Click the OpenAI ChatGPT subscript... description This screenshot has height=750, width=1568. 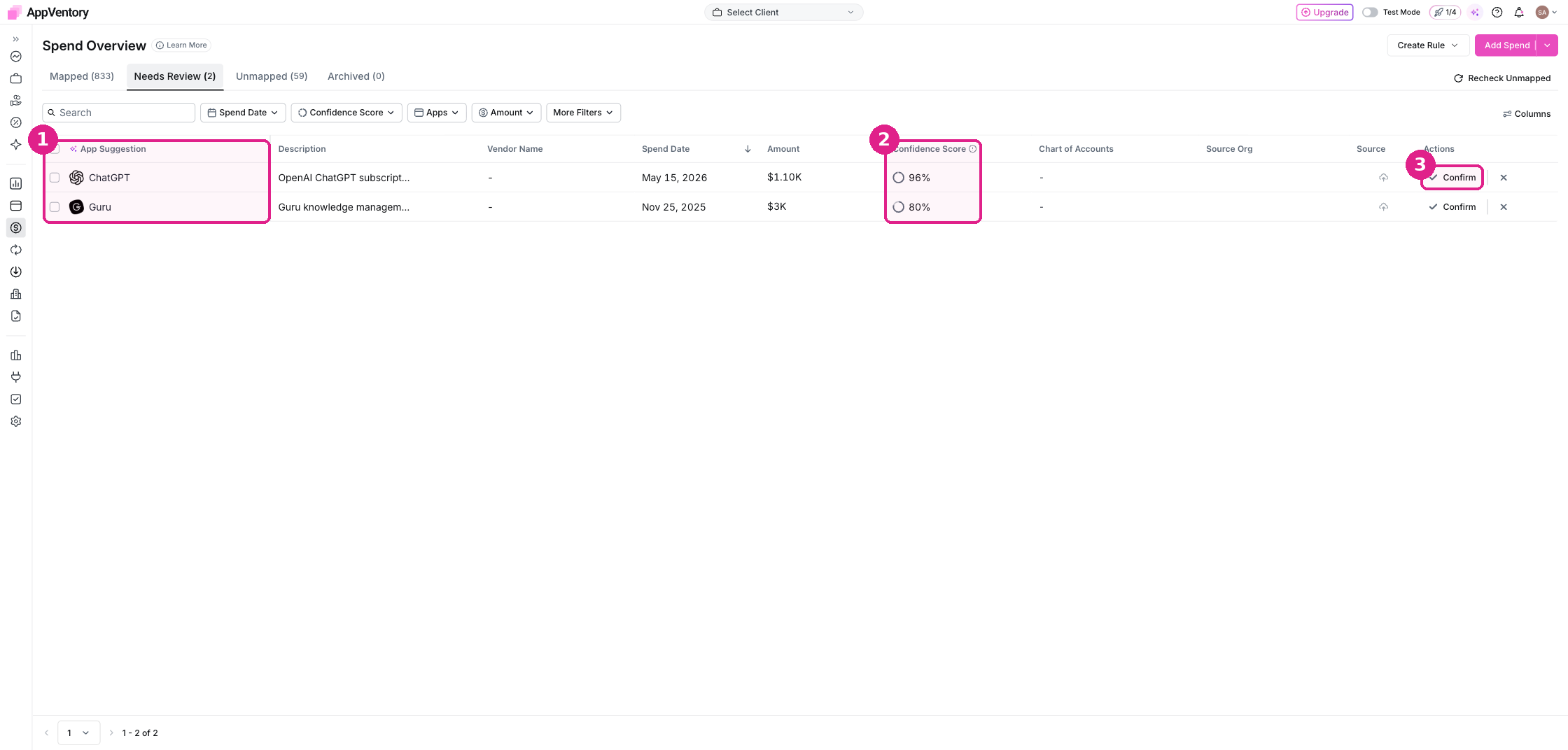[x=344, y=178]
